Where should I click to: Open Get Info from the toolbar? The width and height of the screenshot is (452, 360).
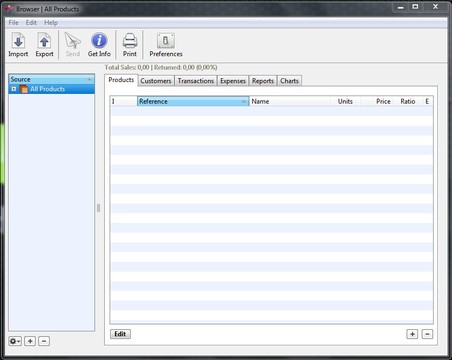click(99, 45)
